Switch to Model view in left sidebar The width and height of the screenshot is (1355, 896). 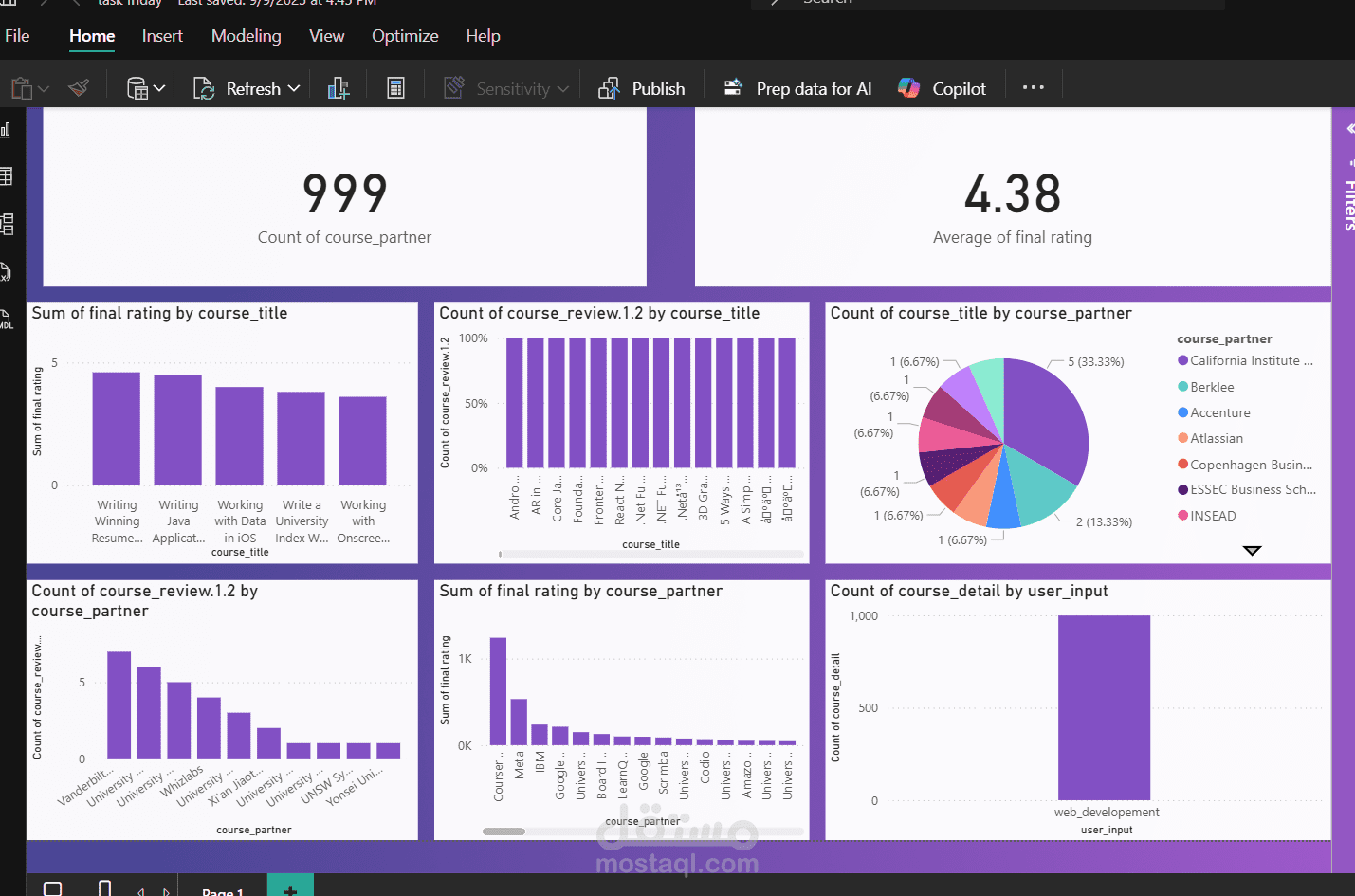6,224
